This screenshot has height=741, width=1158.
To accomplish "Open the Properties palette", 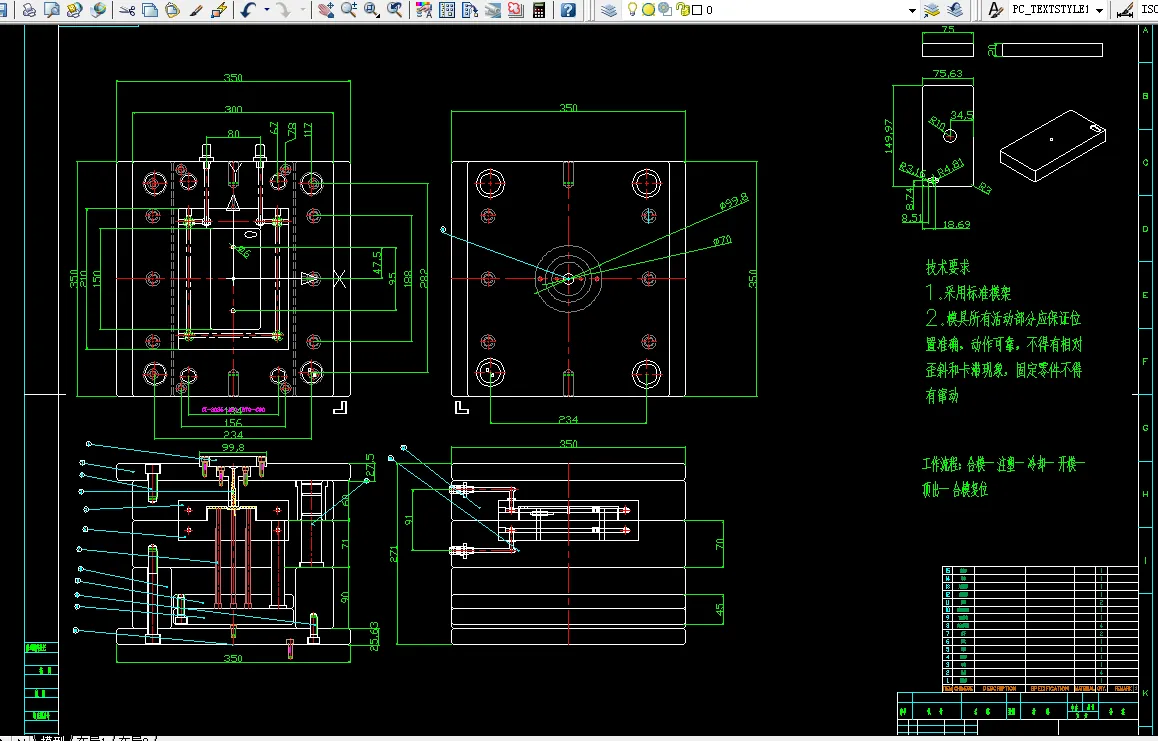I will [424, 10].
